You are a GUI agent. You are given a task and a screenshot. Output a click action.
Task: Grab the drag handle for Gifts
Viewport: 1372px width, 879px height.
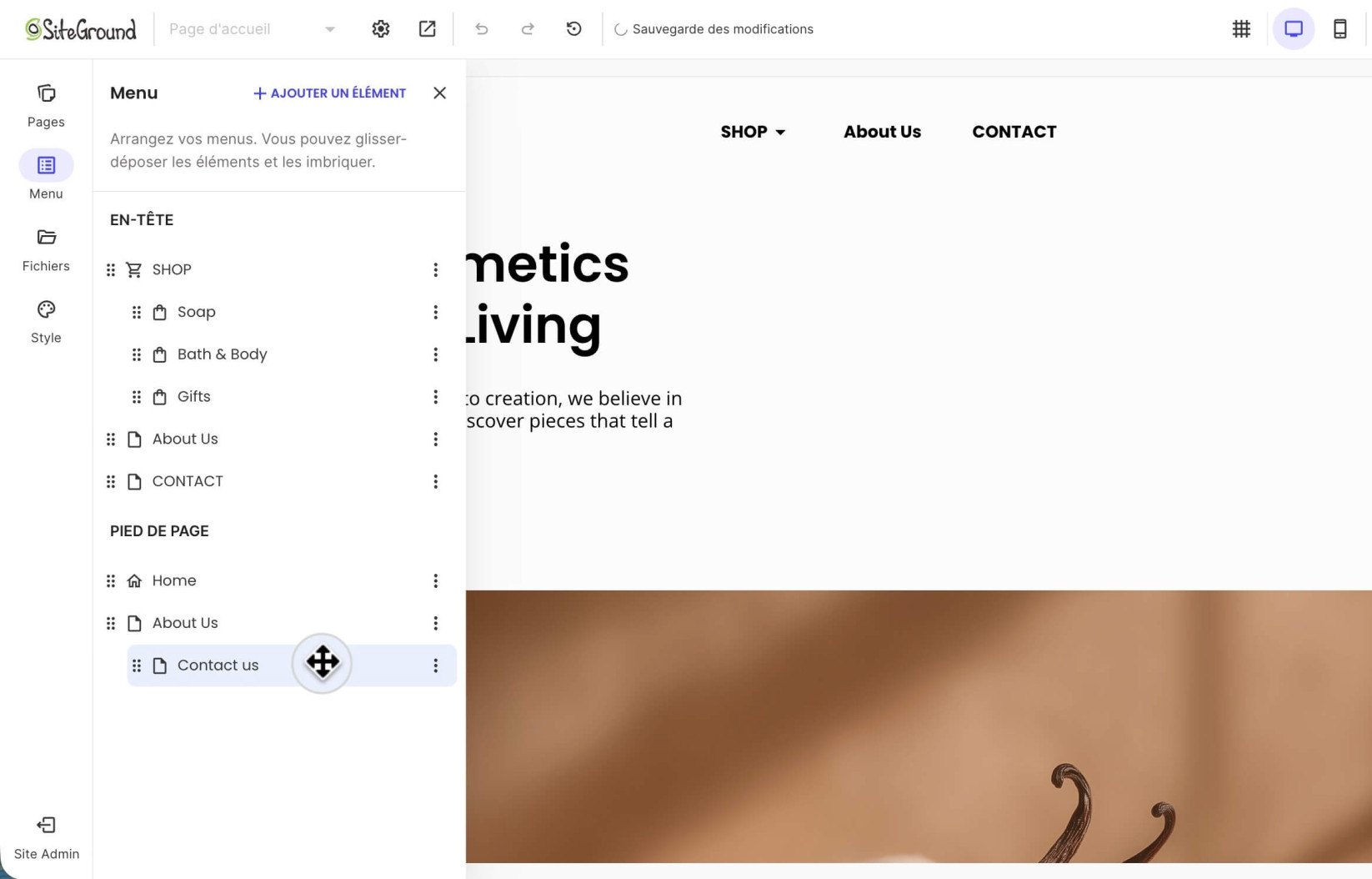(137, 397)
